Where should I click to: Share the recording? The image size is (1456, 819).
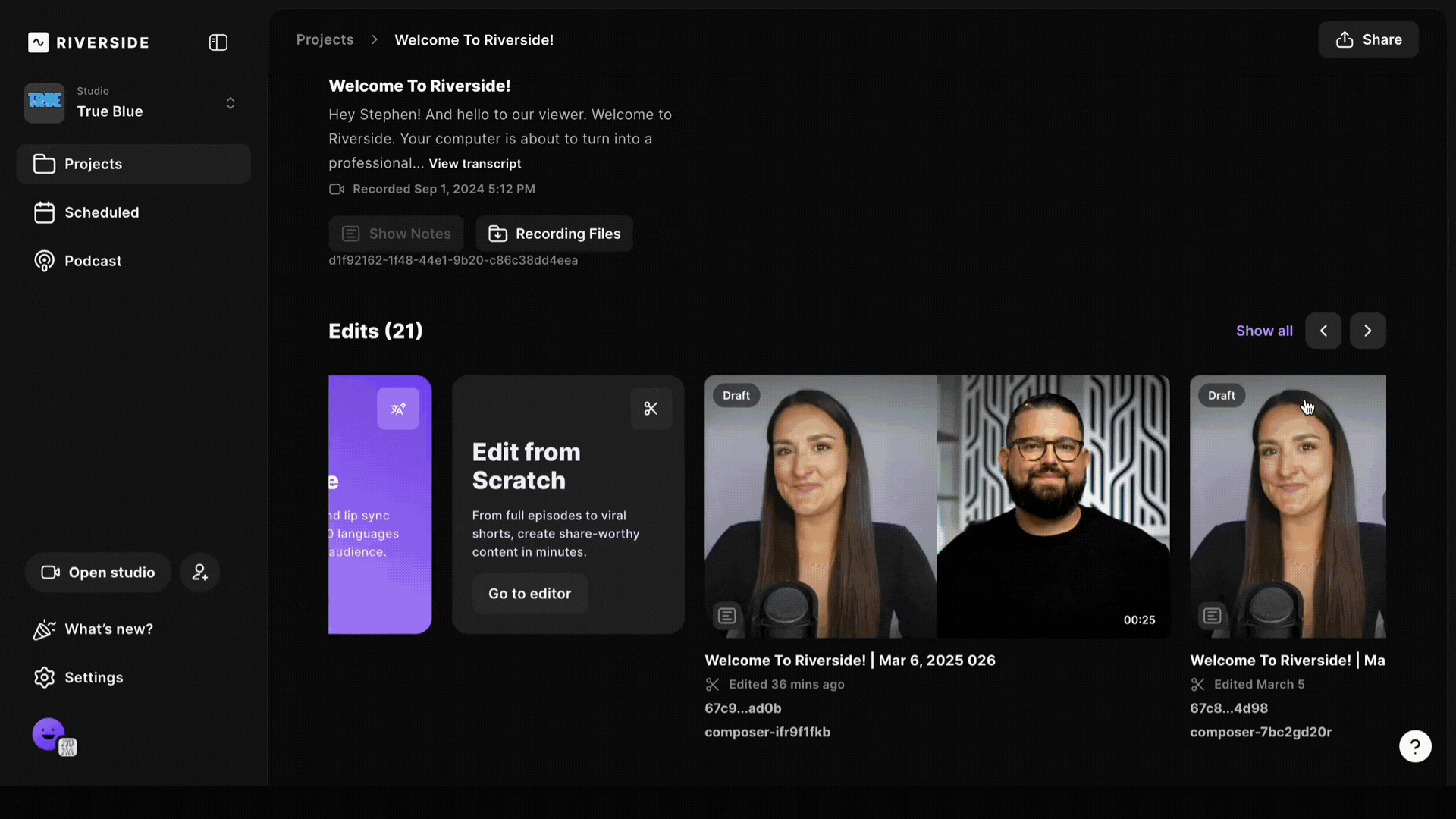pos(1368,39)
